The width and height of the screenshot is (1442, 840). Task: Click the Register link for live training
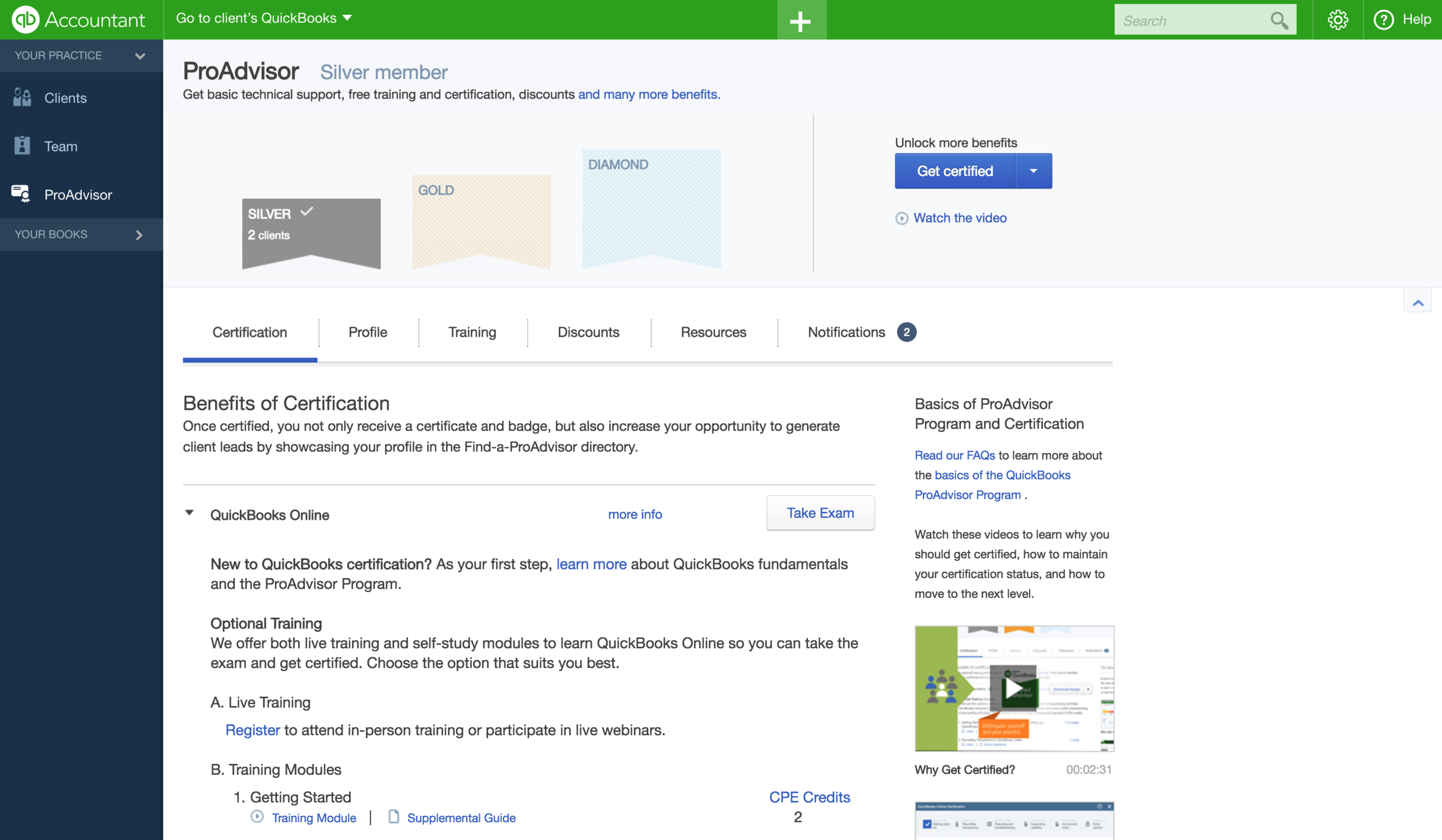coord(252,730)
